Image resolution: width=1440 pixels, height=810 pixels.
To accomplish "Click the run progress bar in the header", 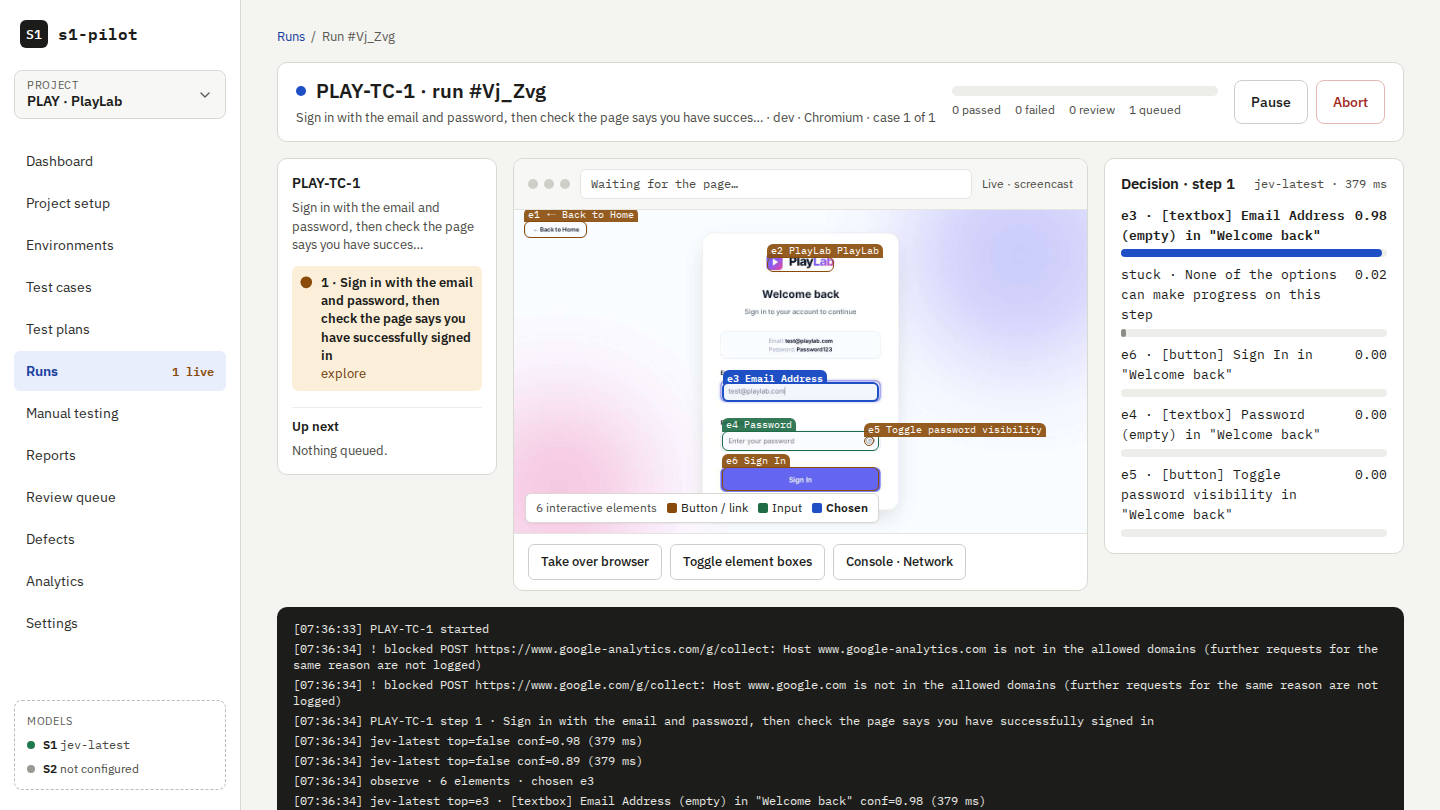I will [1085, 91].
